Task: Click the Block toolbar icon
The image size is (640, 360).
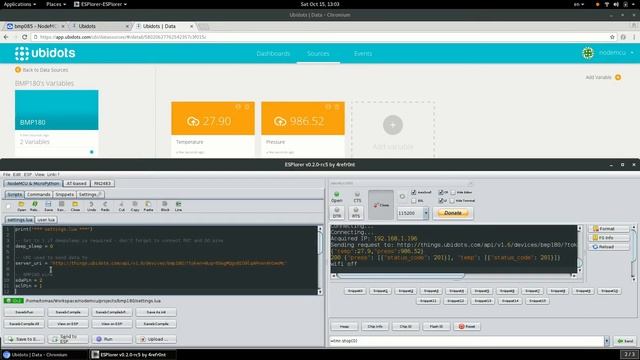Action: click(x=165, y=206)
